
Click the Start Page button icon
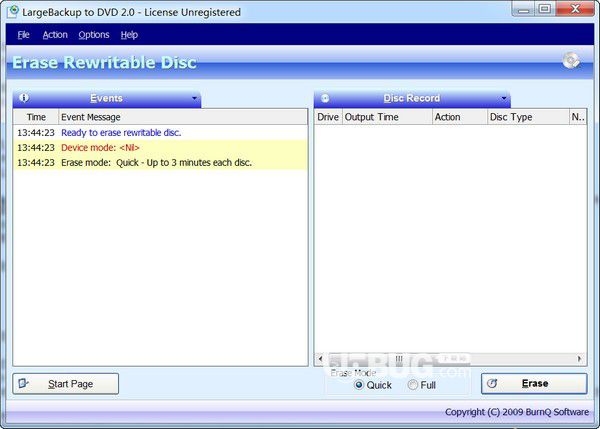point(24,383)
